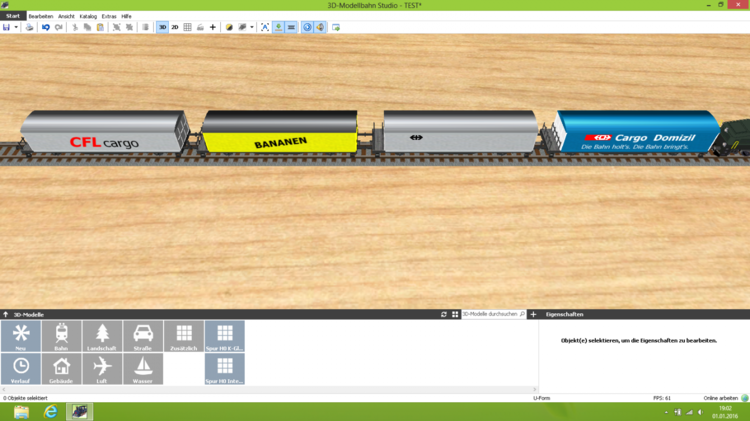Select the Spur H0 K-Gl... tile

pos(225,336)
